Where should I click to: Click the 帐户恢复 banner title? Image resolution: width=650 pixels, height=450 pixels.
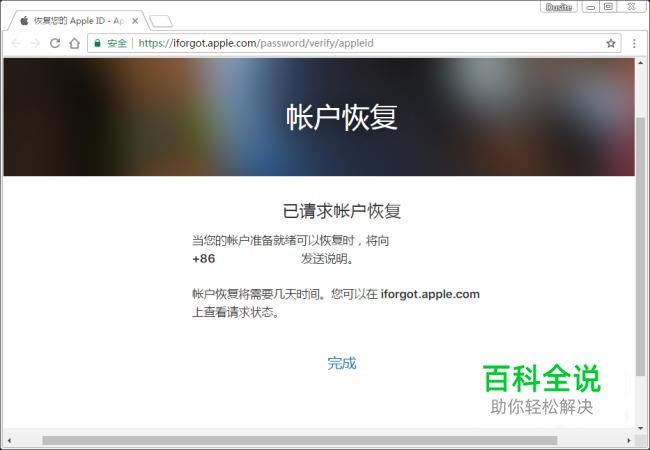[x=342, y=117]
